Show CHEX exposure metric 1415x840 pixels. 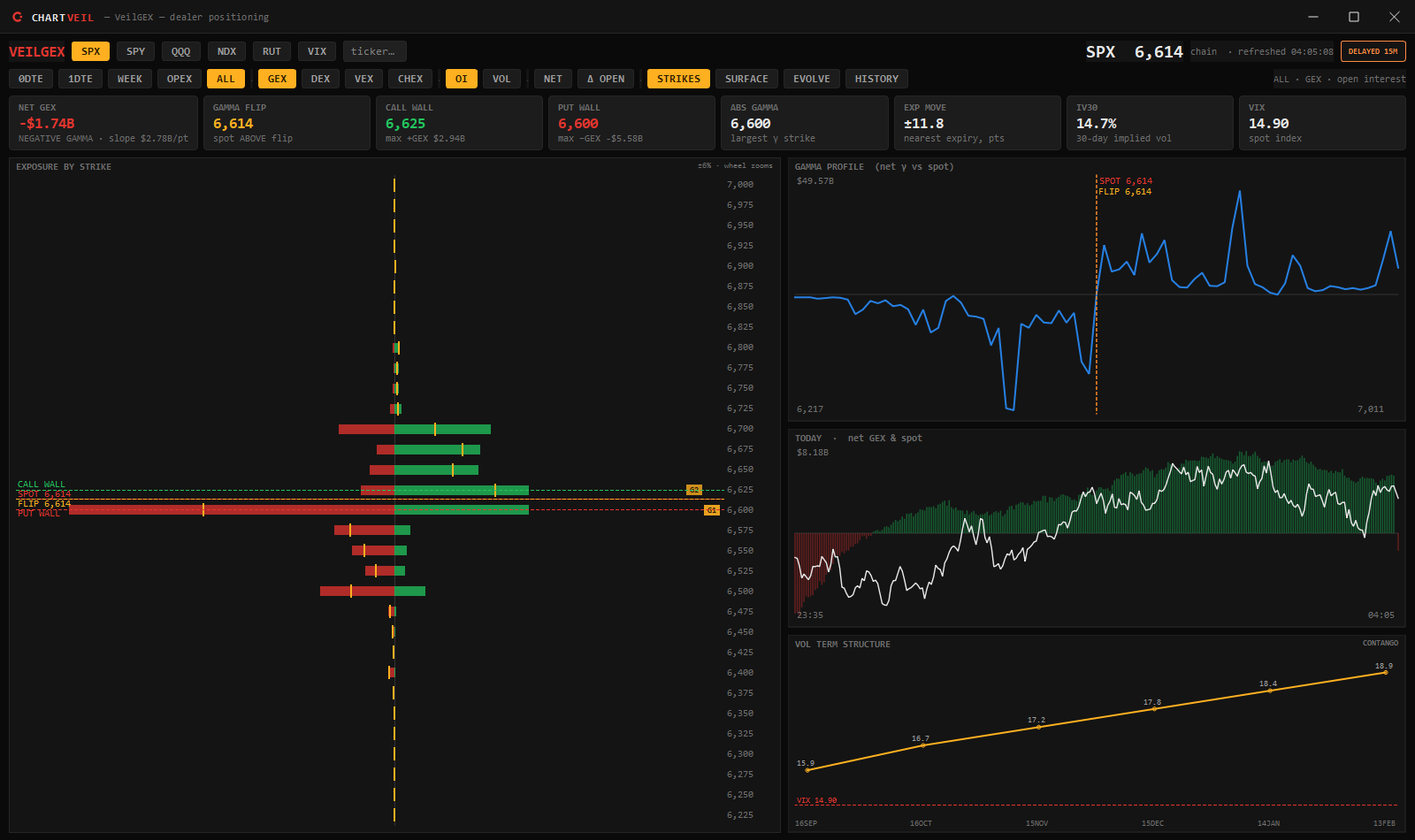pyautogui.click(x=410, y=79)
